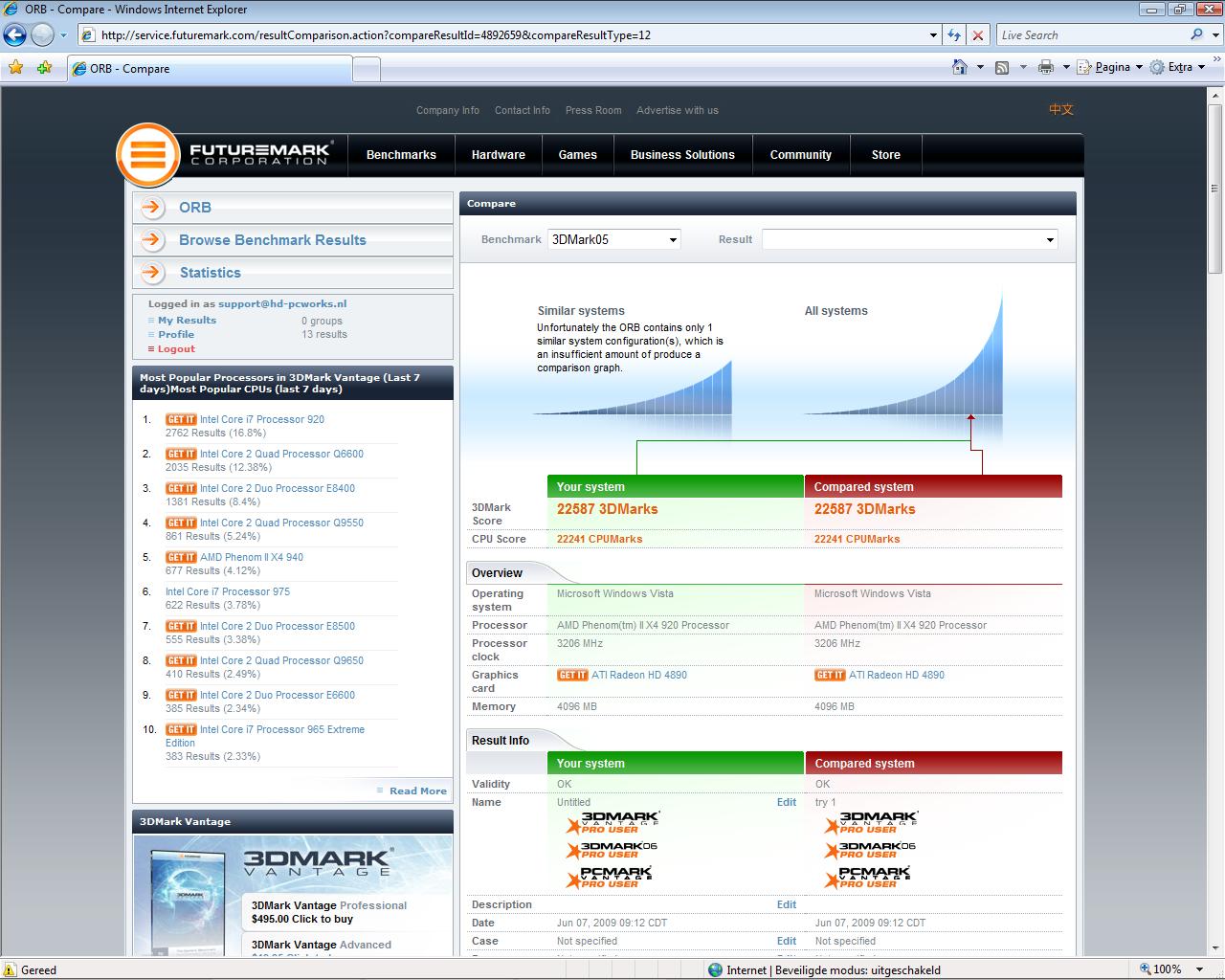Open the Print options dropdown arrow
The height and width of the screenshot is (980, 1225).
(1064, 67)
